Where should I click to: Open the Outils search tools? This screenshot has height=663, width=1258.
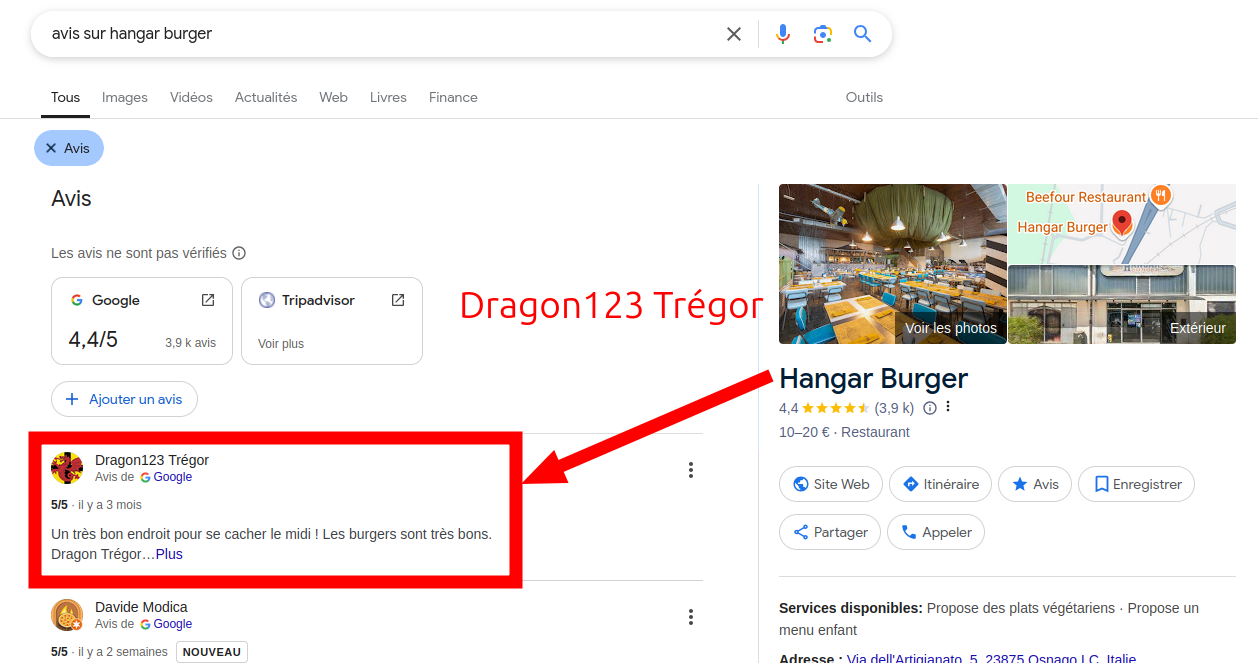click(x=864, y=97)
